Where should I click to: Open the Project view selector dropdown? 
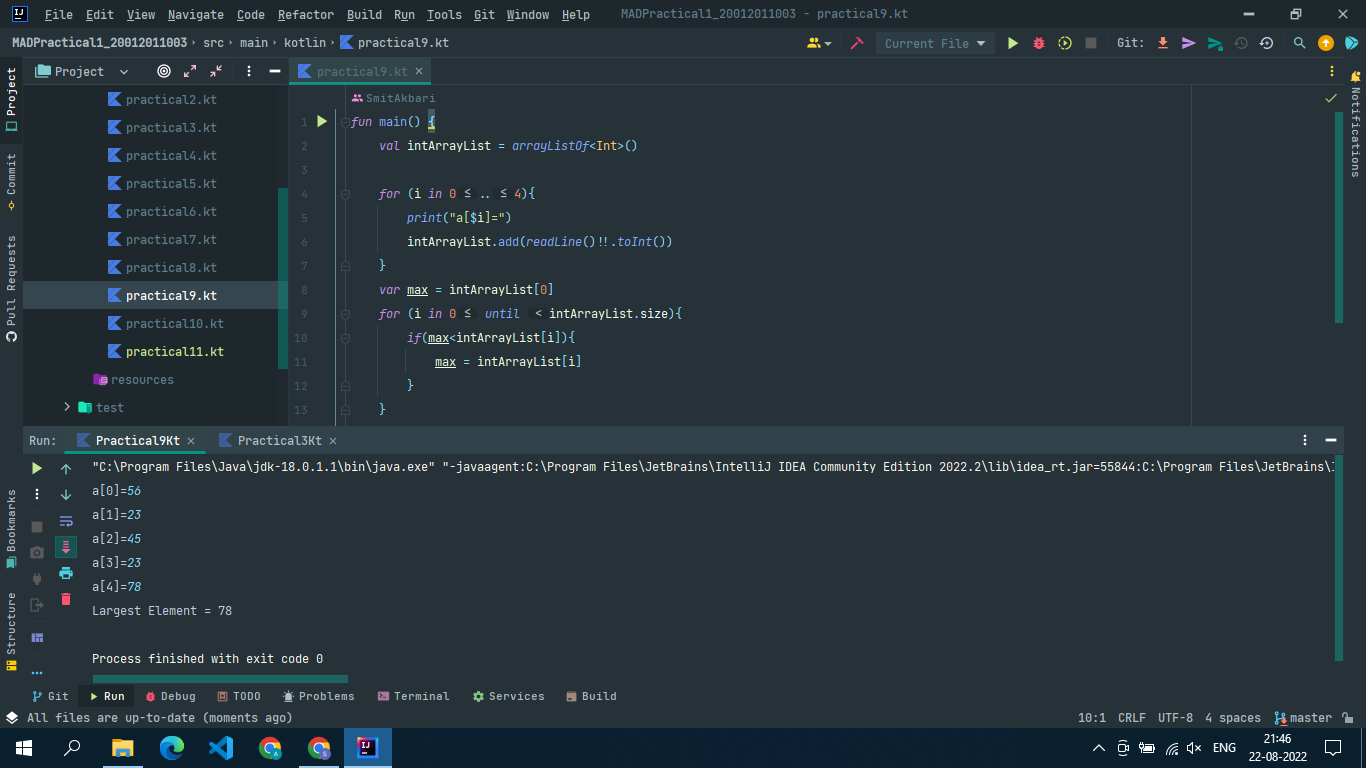[83, 71]
